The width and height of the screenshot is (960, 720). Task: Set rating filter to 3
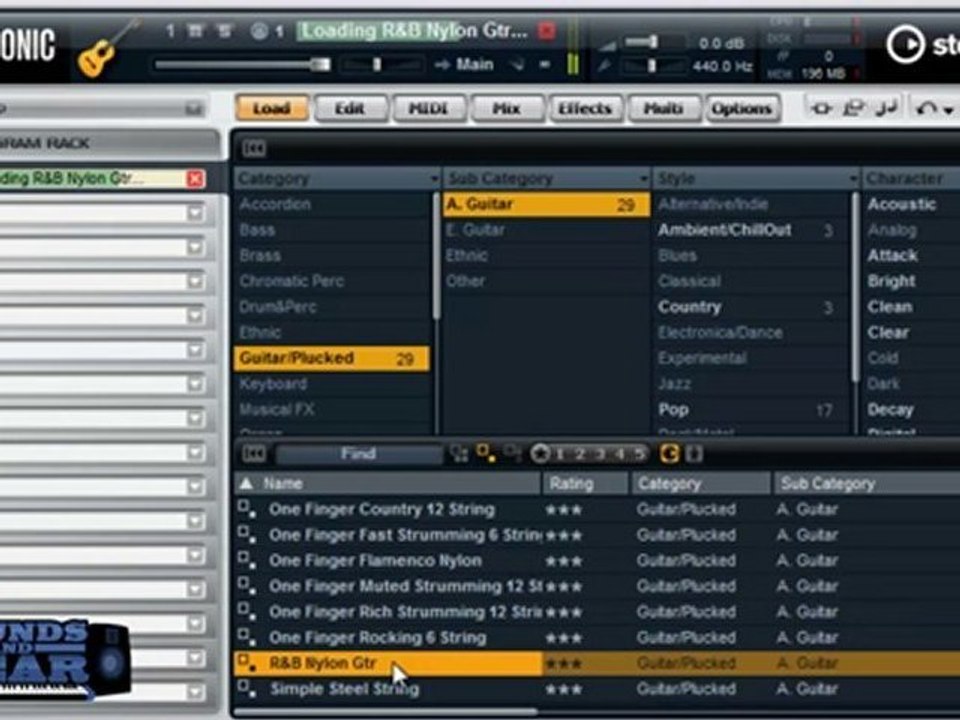click(x=601, y=454)
